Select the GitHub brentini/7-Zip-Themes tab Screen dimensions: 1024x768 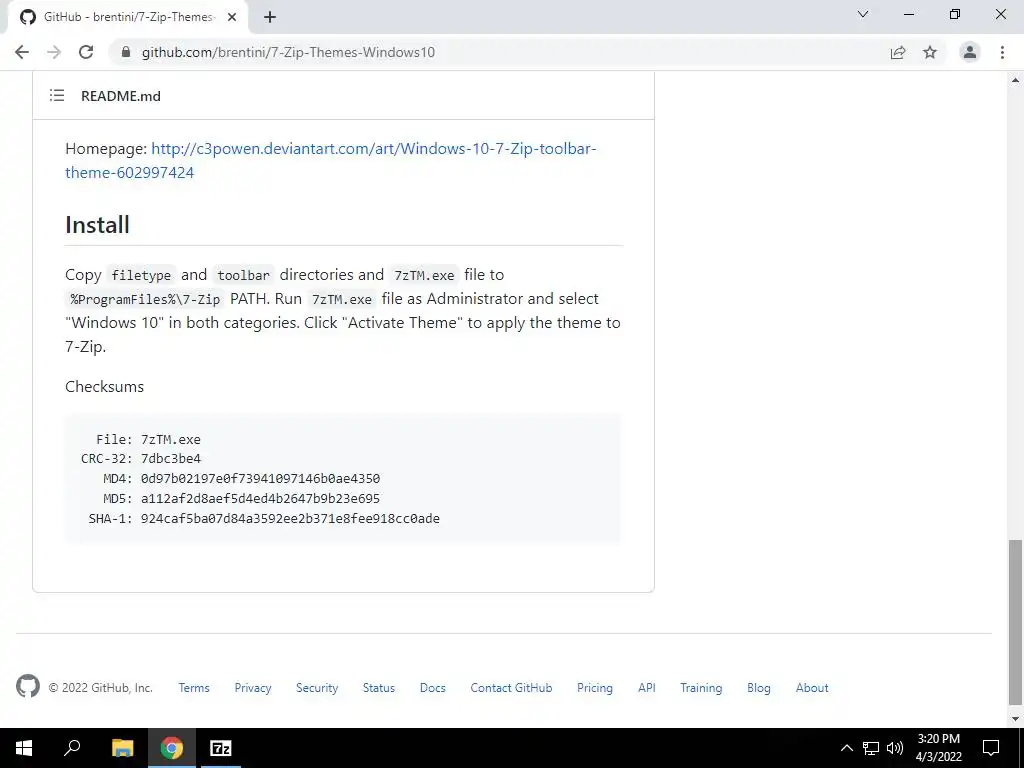point(127,18)
